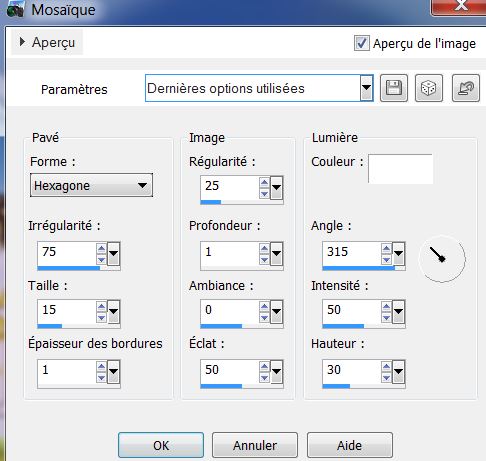This screenshot has height=461, width=486.
Task: Click the Angle direction dial
Action: [x=442, y=259]
